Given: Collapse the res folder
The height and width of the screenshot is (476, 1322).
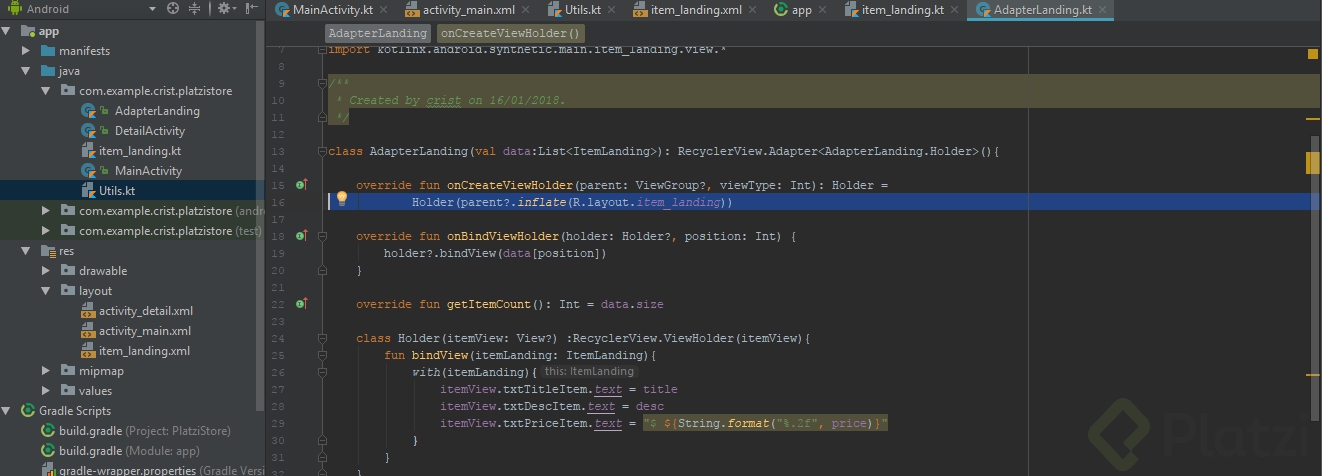Looking at the screenshot, I should pyautogui.click(x=27, y=251).
